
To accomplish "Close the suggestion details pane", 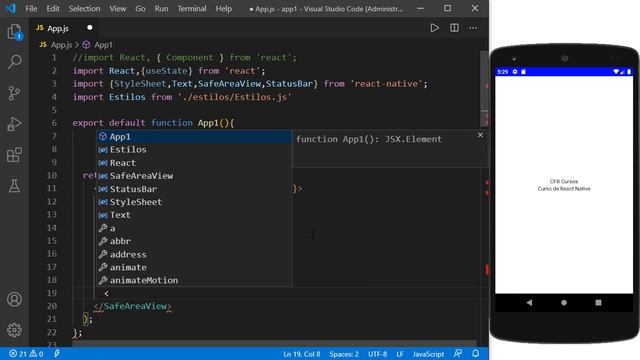I will [x=480, y=135].
